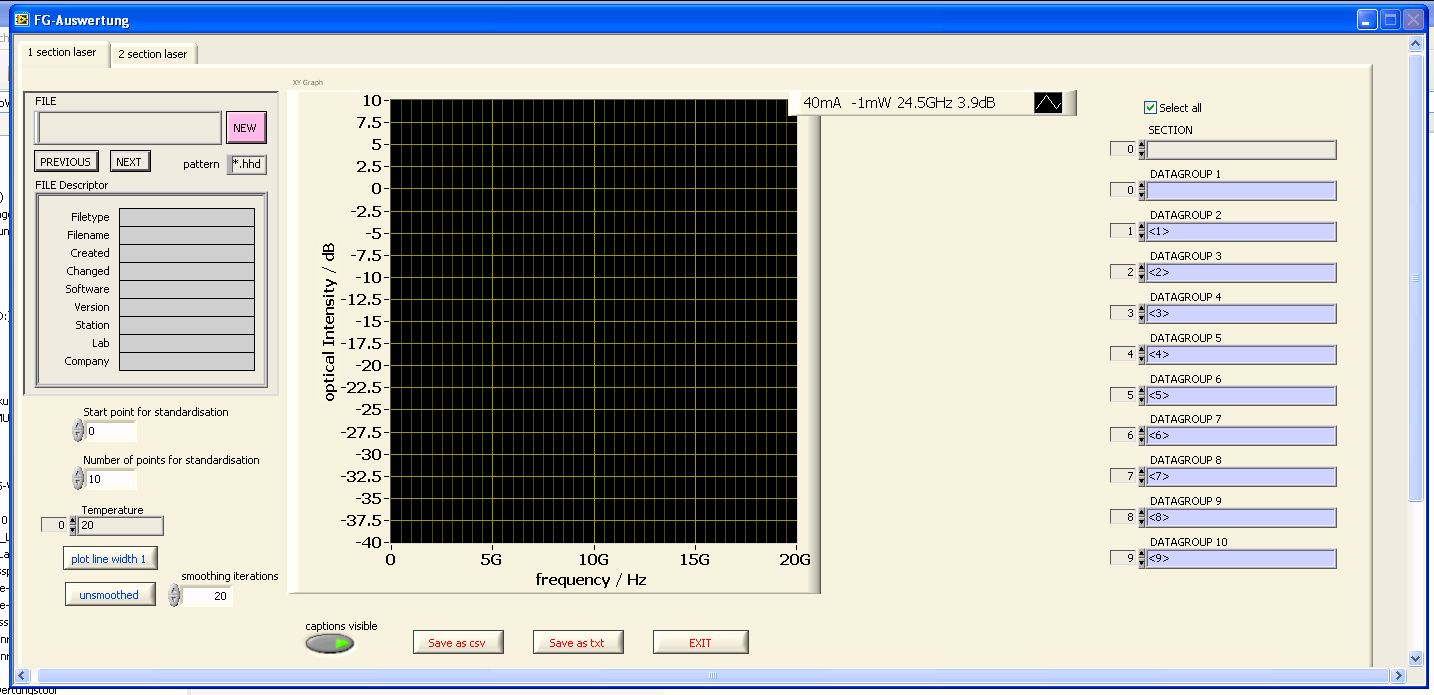
Task: Click the smoothing iterations value field
Action: (x=207, y=596)
